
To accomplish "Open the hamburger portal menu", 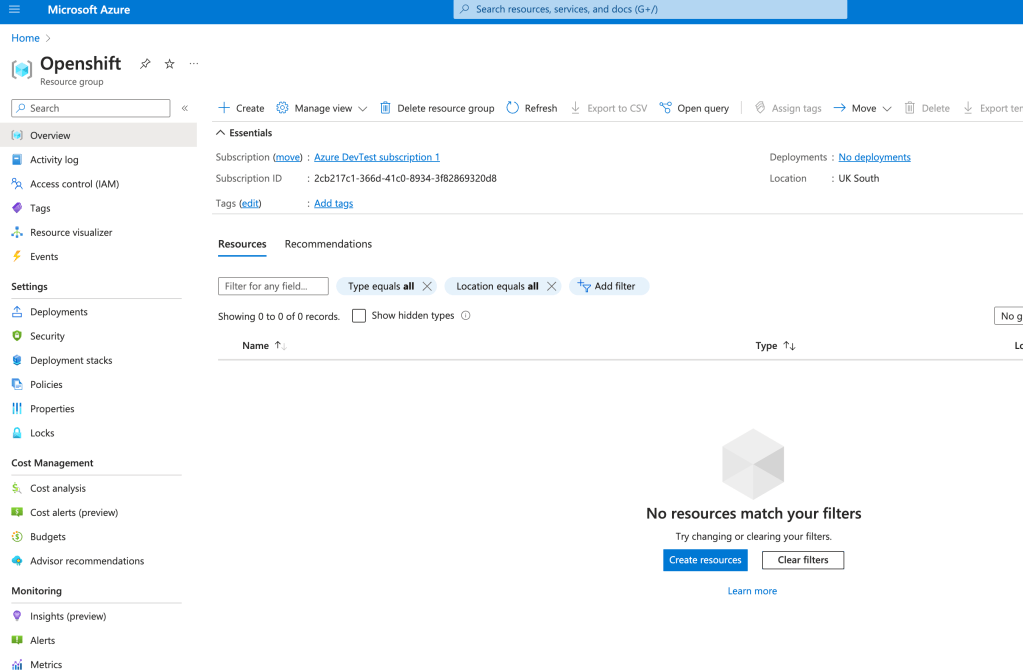I will (14, 9).
